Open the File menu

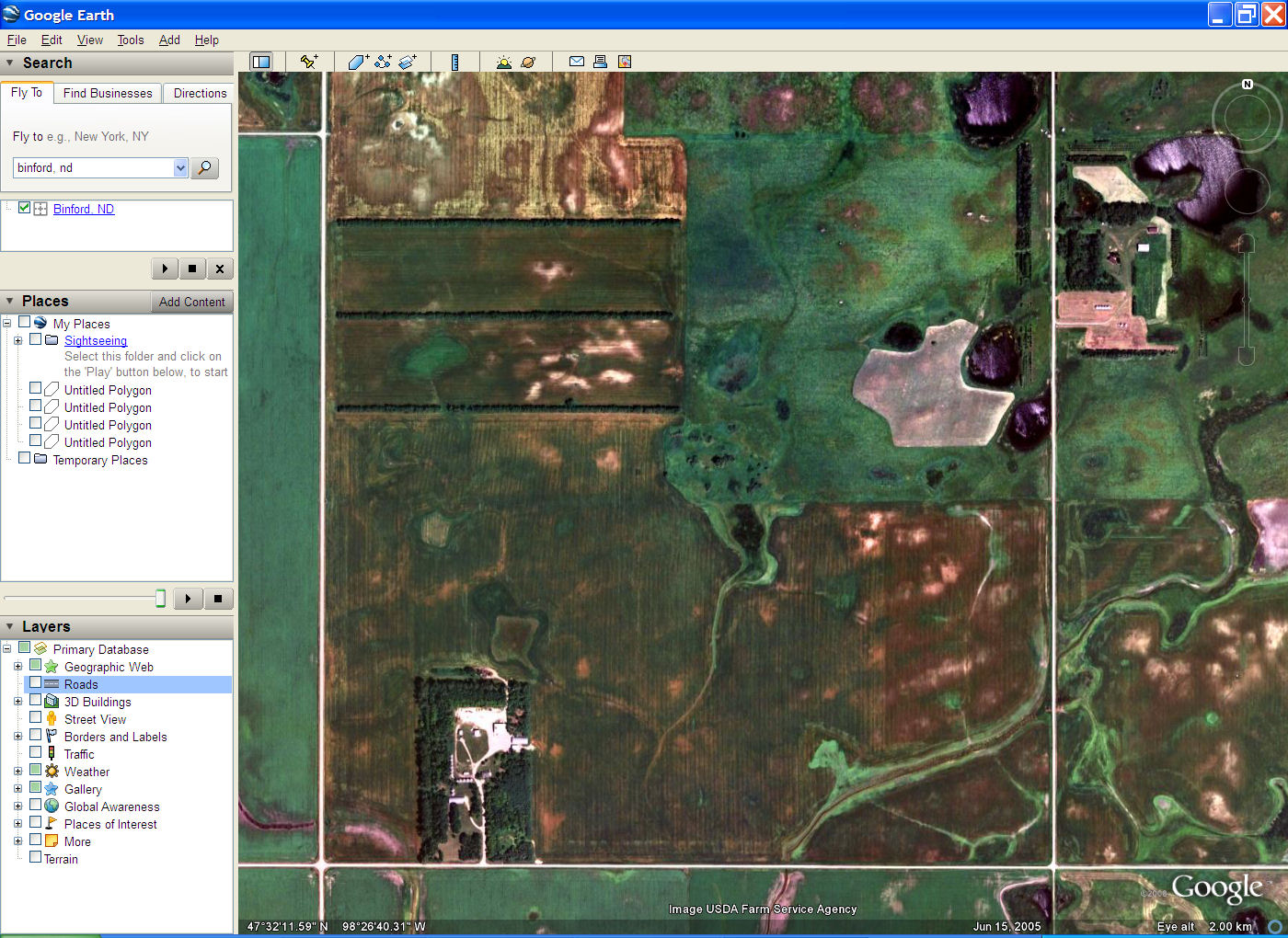(x=17, y=40)
